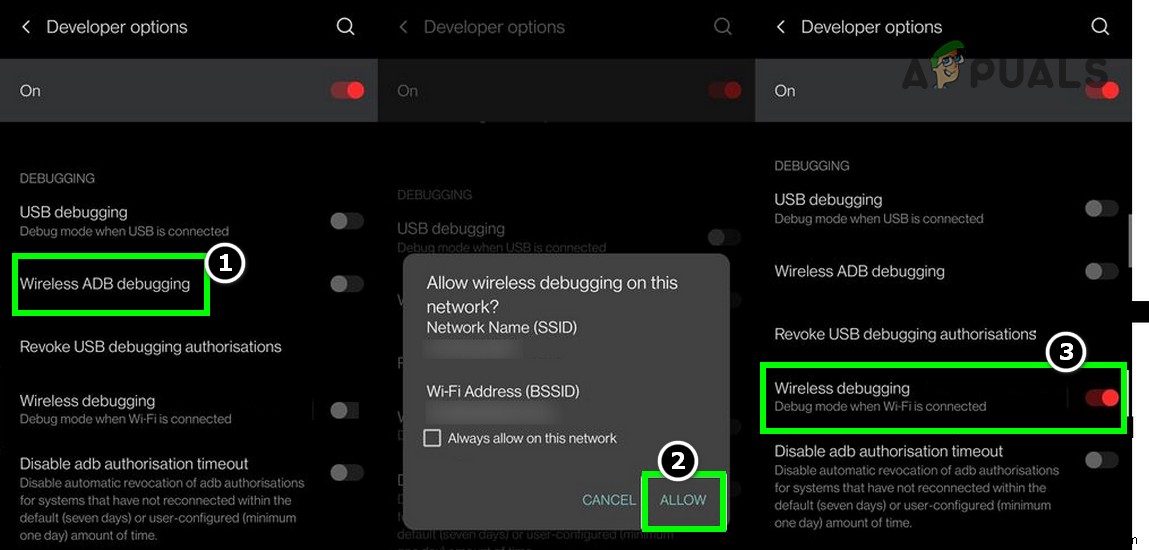Enable Disable adb authorisation timeout switch, right screen
Image resolution: width=1149 pixels, height=550 pixels.
tap(1101, 460)
